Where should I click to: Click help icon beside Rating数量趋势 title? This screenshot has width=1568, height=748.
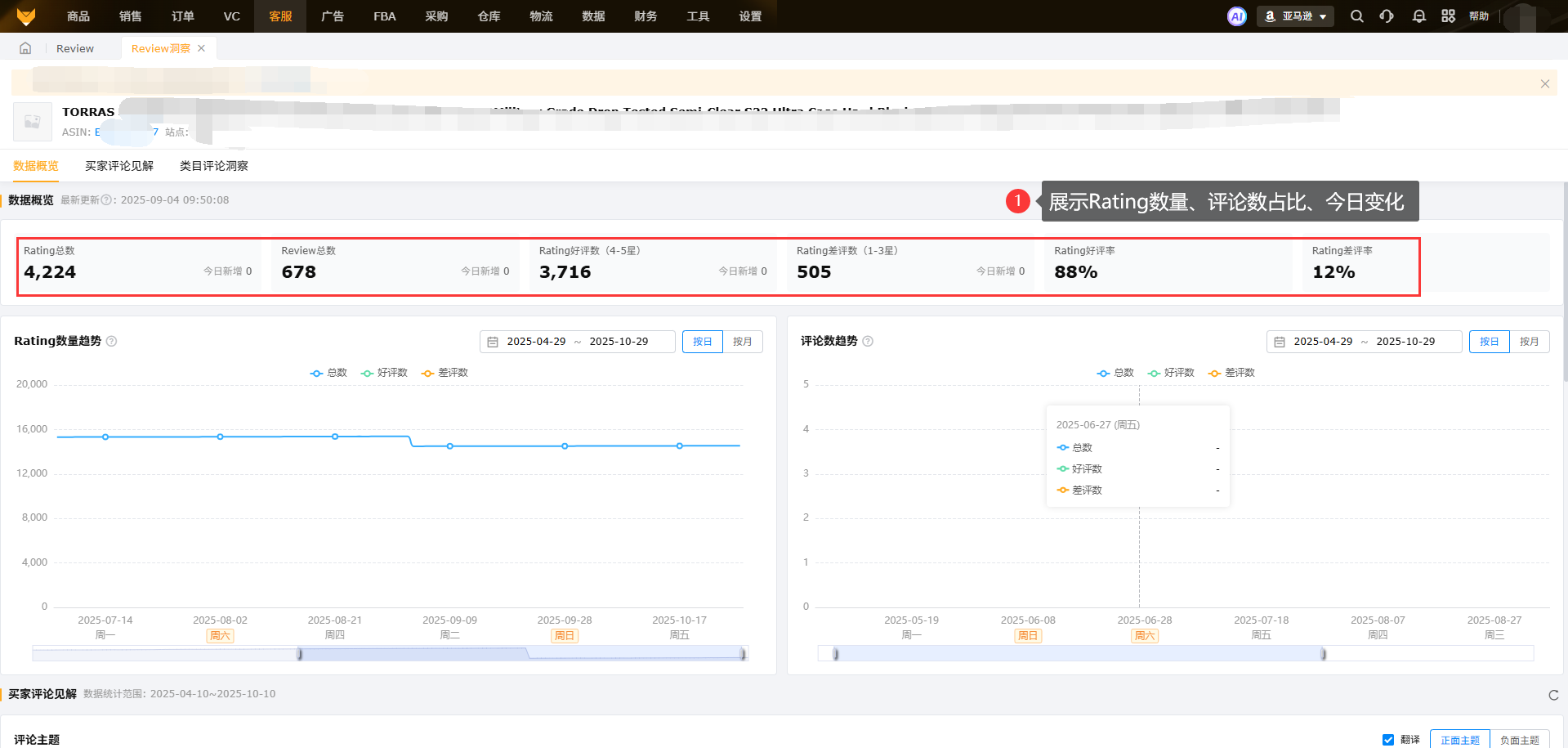(112, 342)
